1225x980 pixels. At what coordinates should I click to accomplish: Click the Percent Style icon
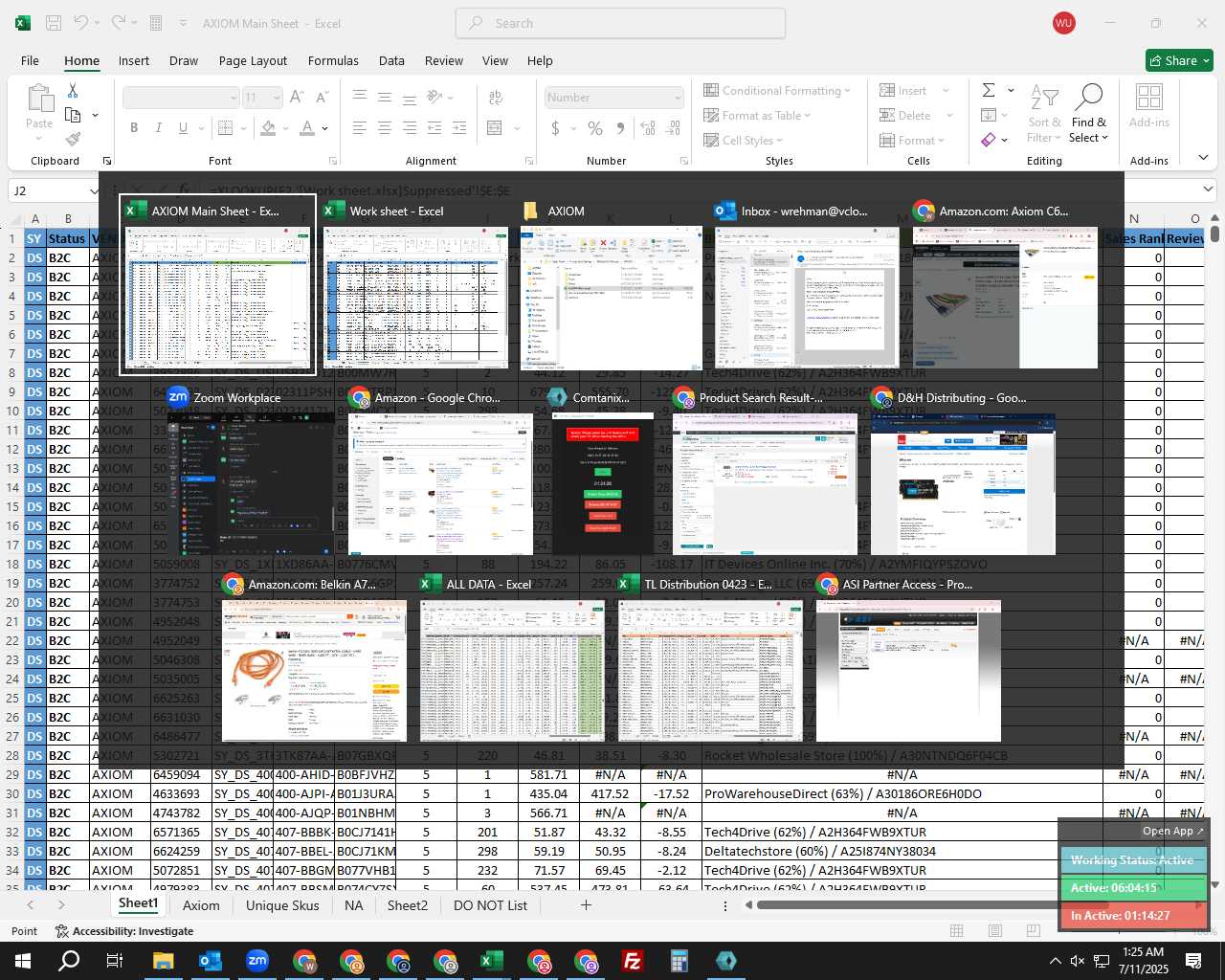595,127
